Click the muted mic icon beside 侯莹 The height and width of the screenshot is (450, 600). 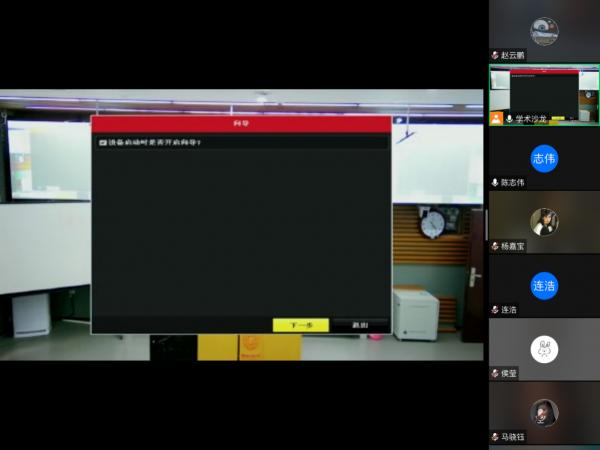tap(494, 373)
